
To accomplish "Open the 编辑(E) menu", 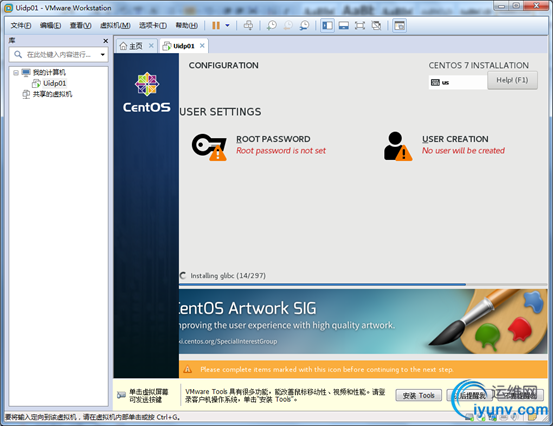I will pyautogui.click(x=50, y=25).
